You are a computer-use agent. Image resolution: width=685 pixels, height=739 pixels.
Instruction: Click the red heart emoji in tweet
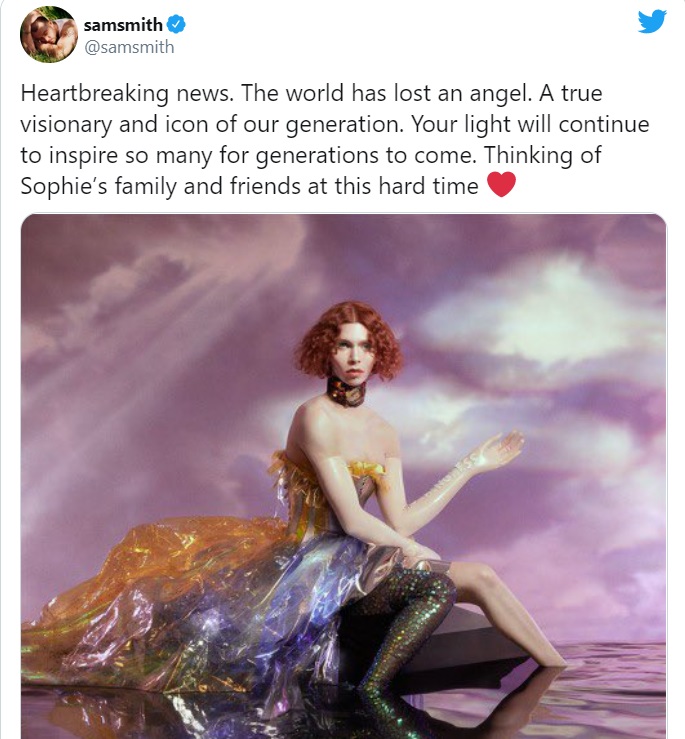(x=501, y=184)
